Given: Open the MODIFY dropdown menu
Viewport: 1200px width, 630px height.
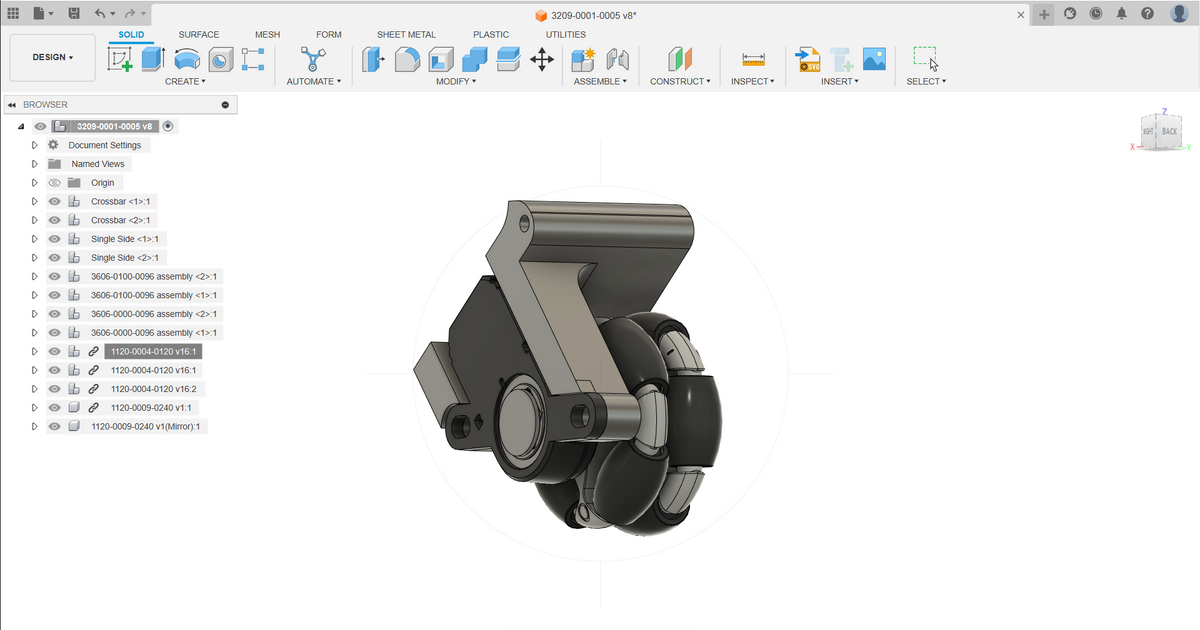Looking at the screenshot, I should click(456, 81).
